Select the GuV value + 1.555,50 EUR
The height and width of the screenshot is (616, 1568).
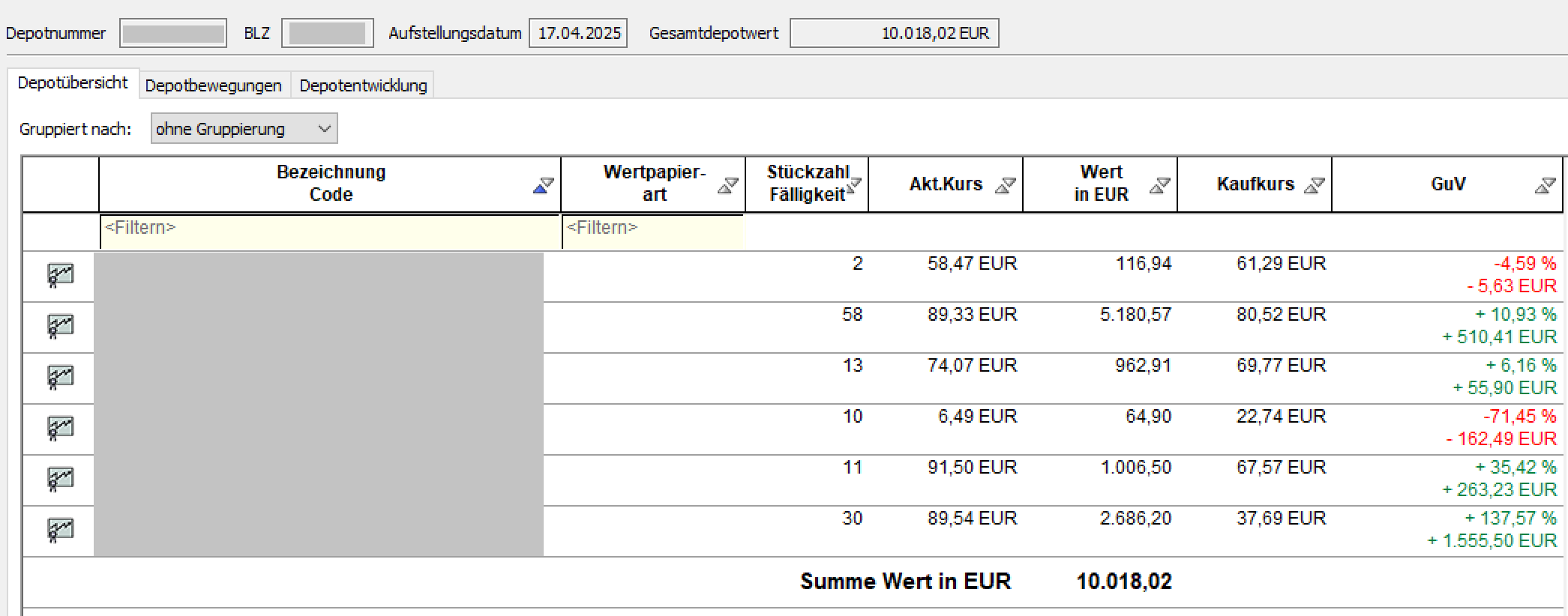pos(1492,541)
